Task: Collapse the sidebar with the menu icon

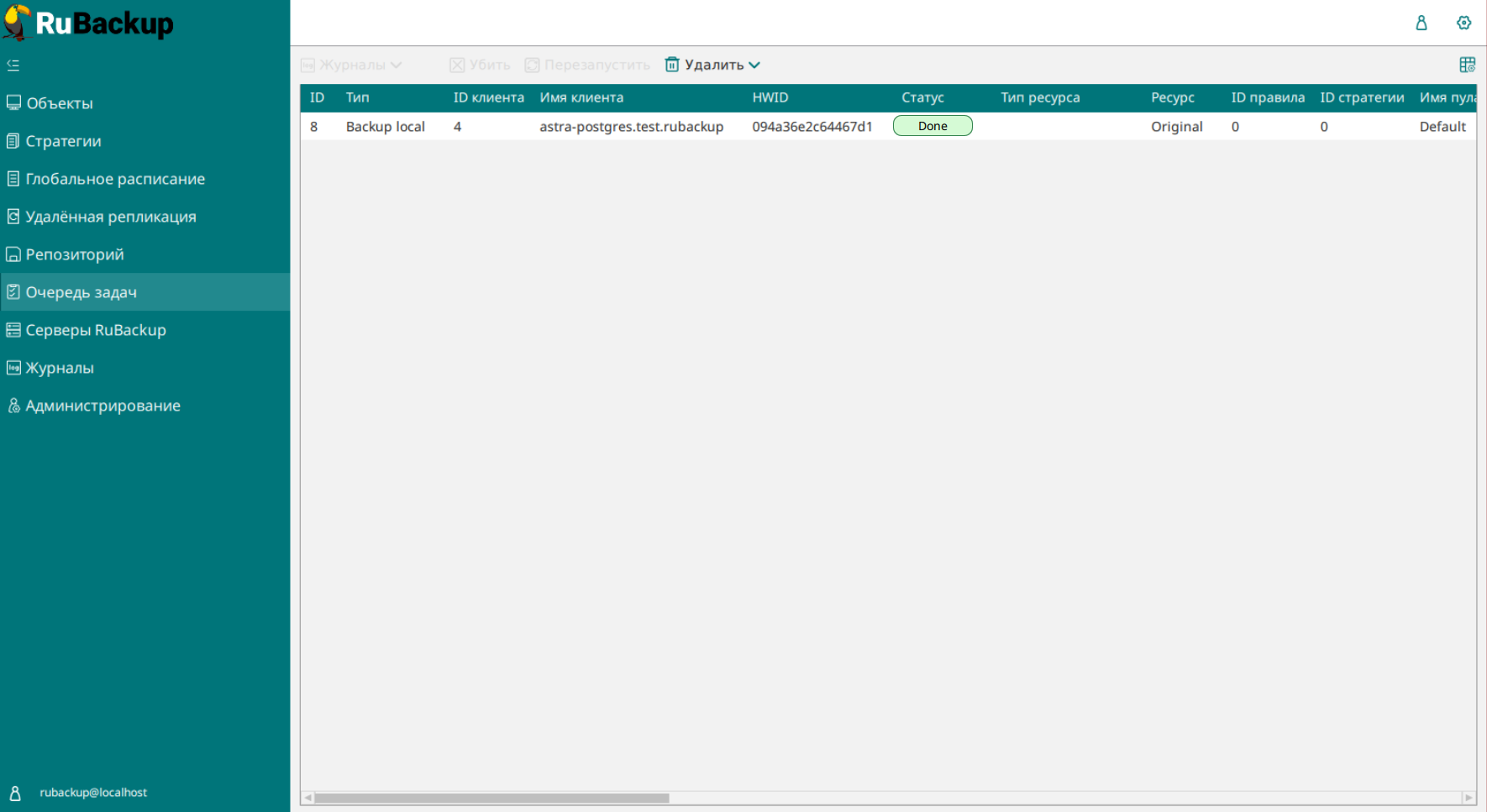Action: pos(13,65)
